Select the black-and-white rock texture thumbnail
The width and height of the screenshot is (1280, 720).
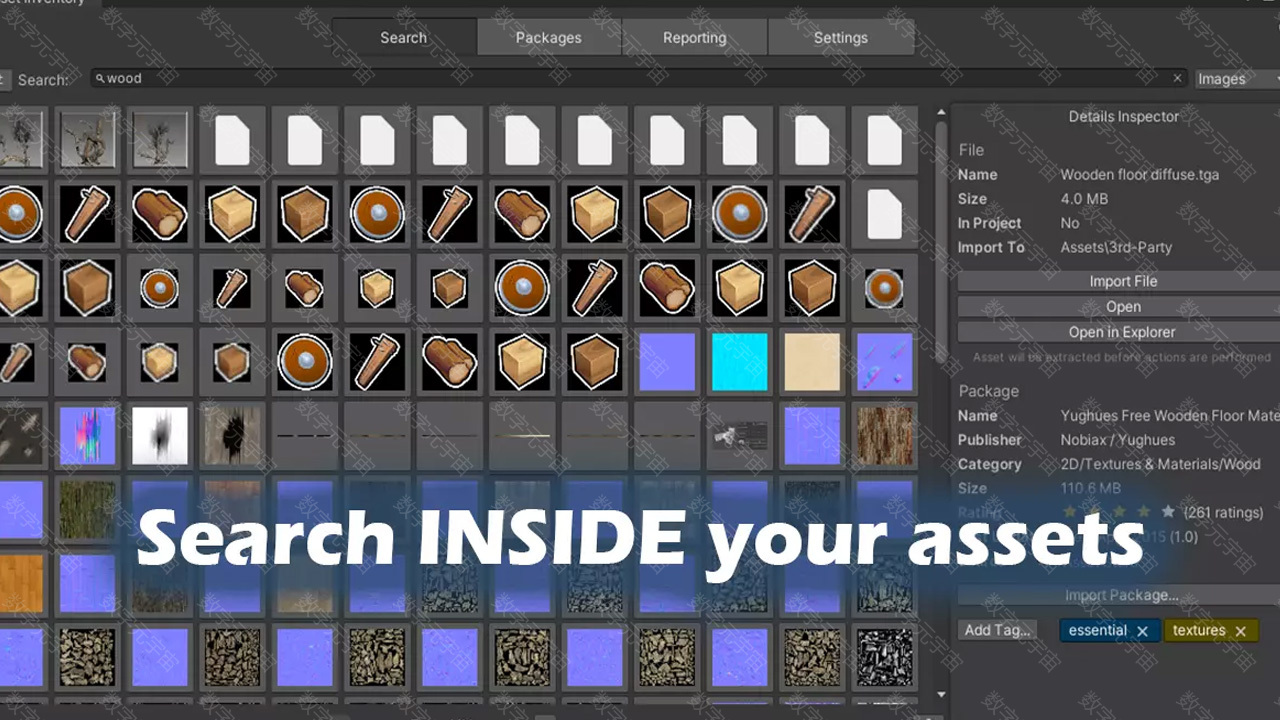[x=885, y=656]
